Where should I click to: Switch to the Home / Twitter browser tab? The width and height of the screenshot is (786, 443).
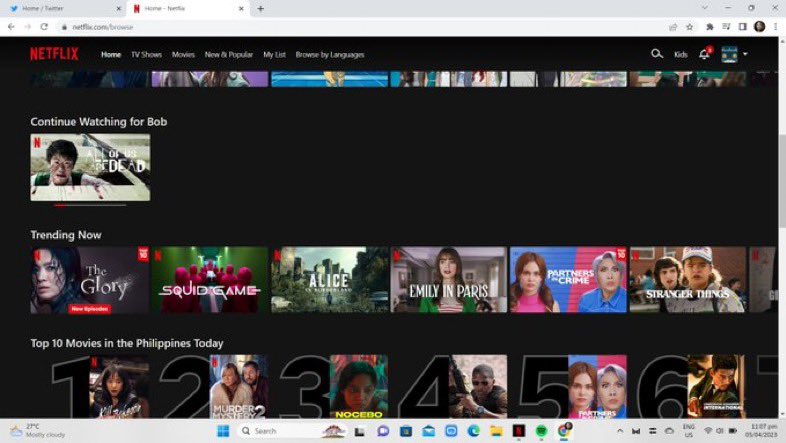63,9
